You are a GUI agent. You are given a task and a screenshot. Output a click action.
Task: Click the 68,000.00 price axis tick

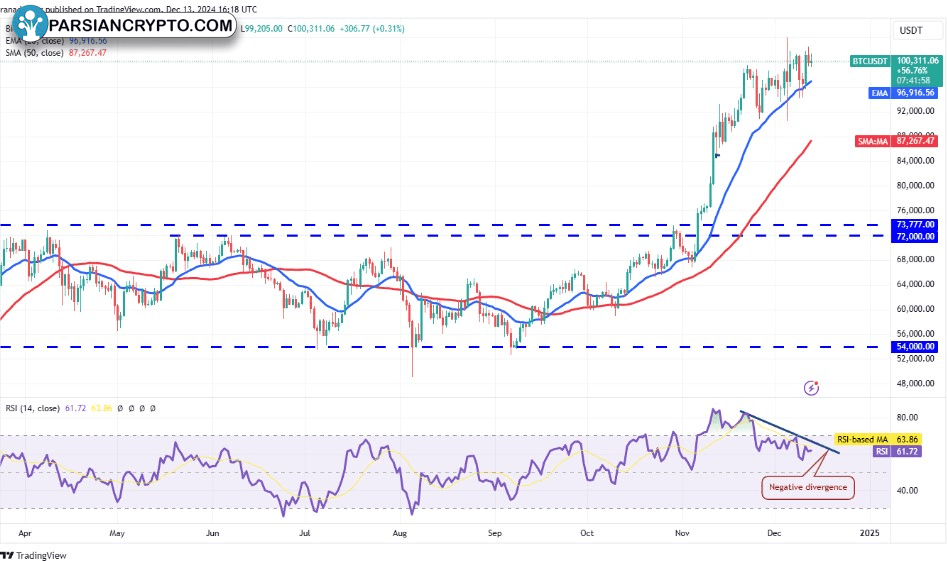pyautogui.click(x=916, y=259)
